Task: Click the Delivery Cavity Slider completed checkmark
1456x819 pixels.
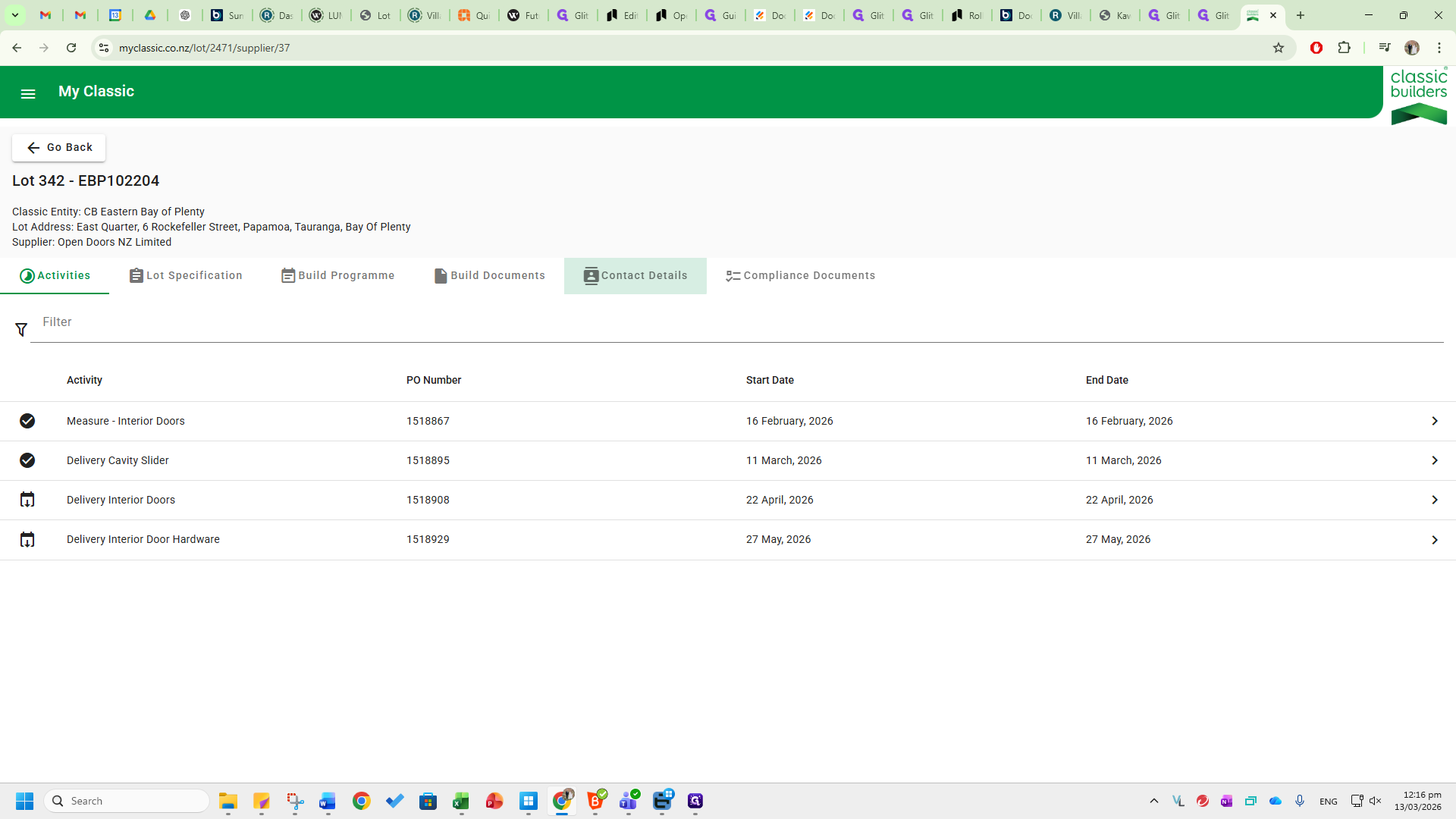Action: [x=27, y=460]
